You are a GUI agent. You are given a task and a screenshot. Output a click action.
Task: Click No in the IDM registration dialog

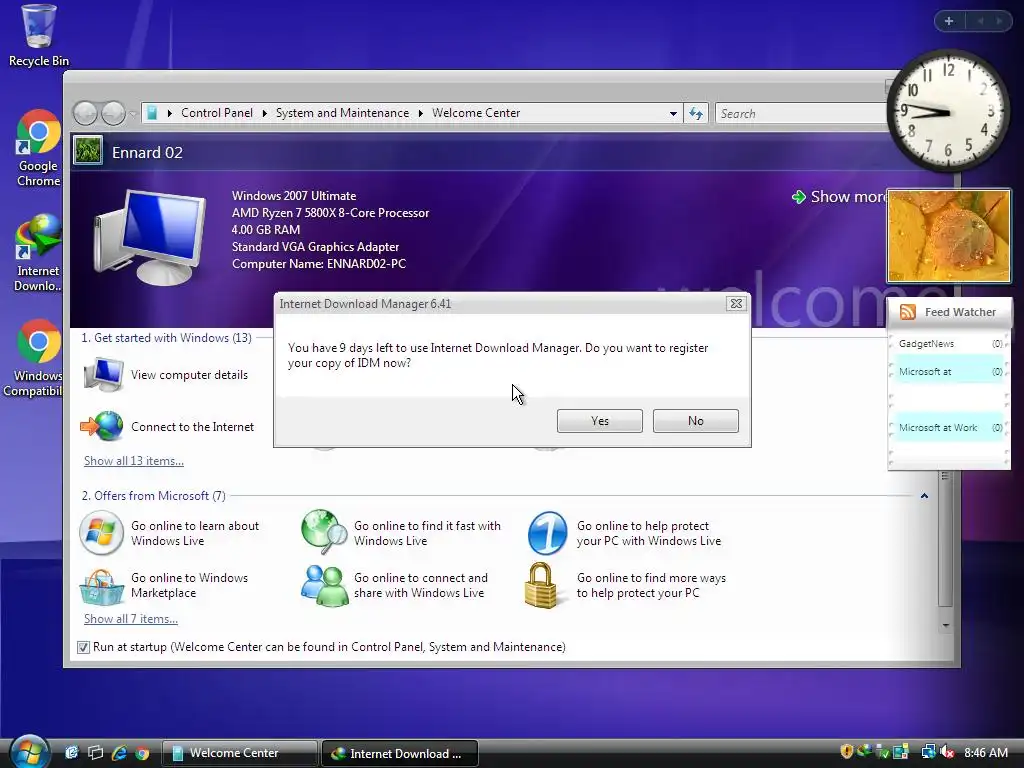pyautogui.click(x=696, y=421)
